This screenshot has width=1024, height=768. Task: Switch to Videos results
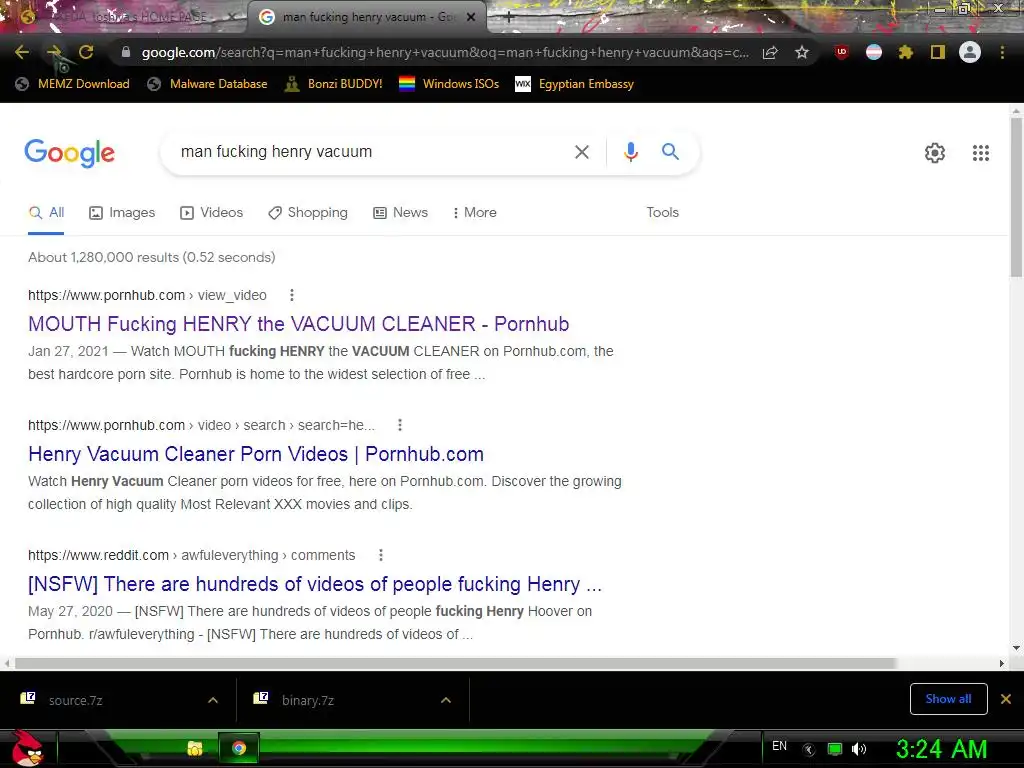(x=212, y=213)
